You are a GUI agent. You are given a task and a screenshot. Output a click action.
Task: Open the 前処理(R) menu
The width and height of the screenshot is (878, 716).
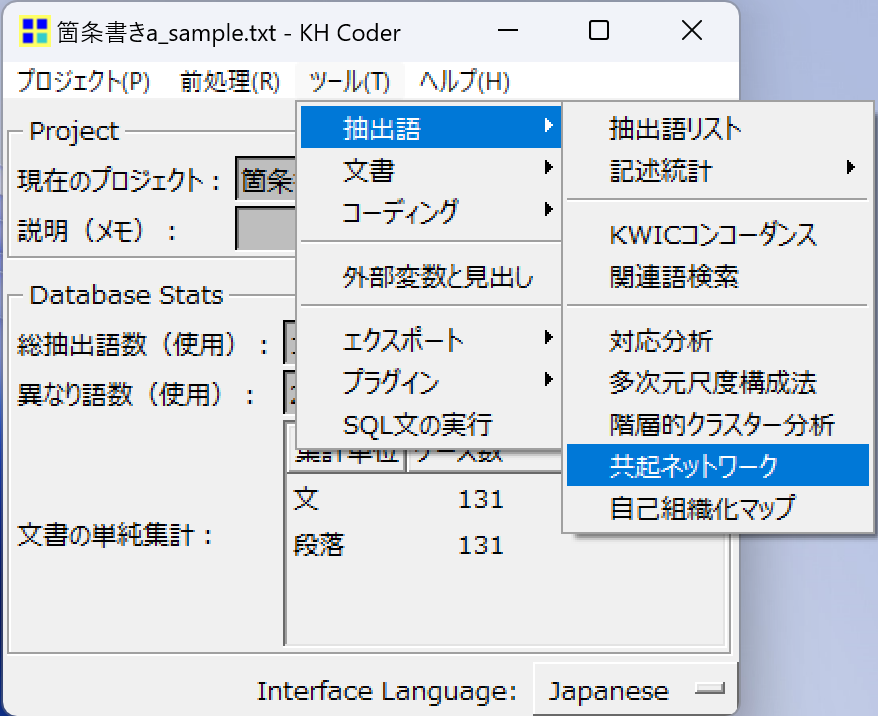(x=230, y=82)
